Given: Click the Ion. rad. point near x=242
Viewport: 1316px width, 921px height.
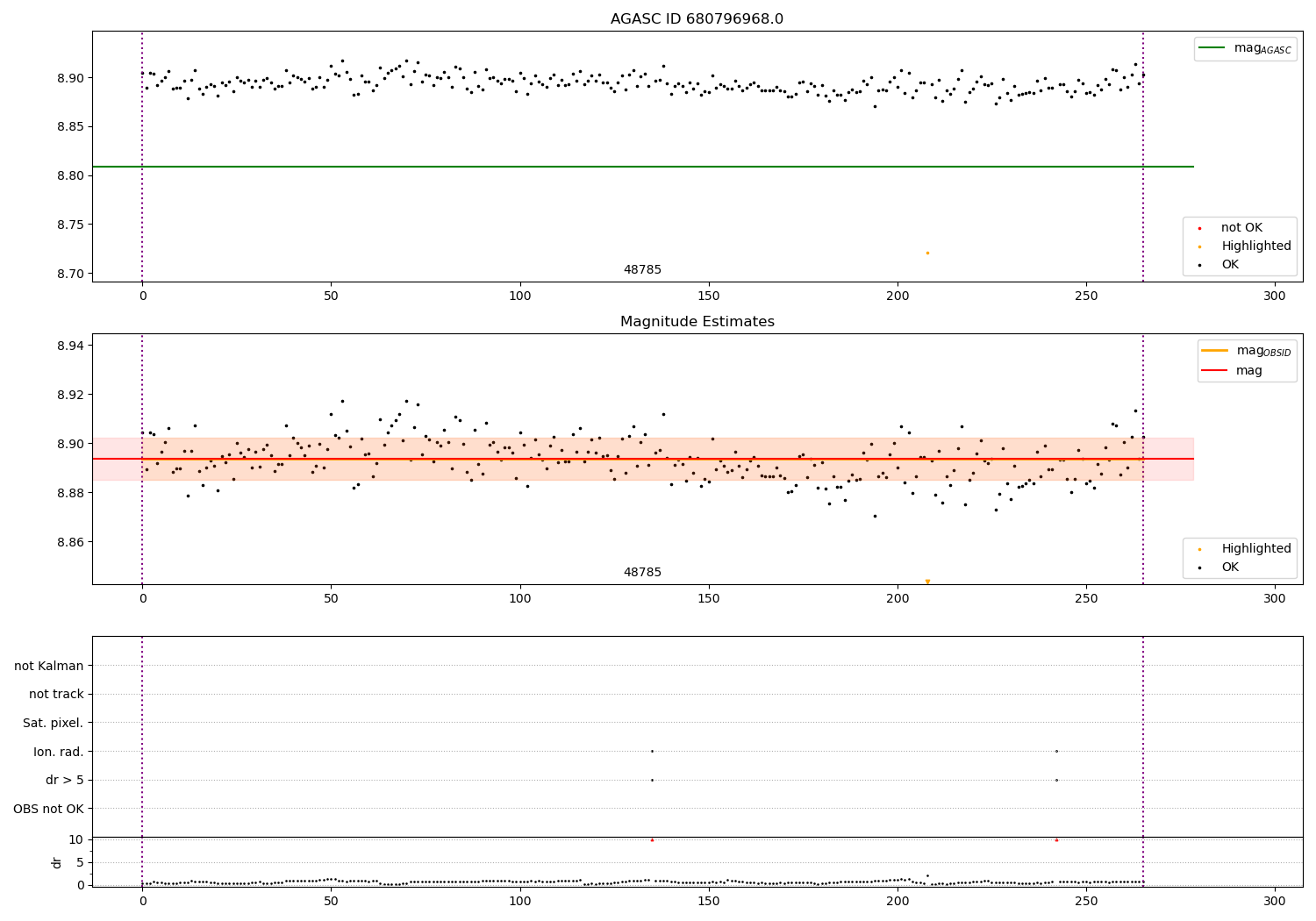Looking at the screenshot, I should pos(1056,751).
